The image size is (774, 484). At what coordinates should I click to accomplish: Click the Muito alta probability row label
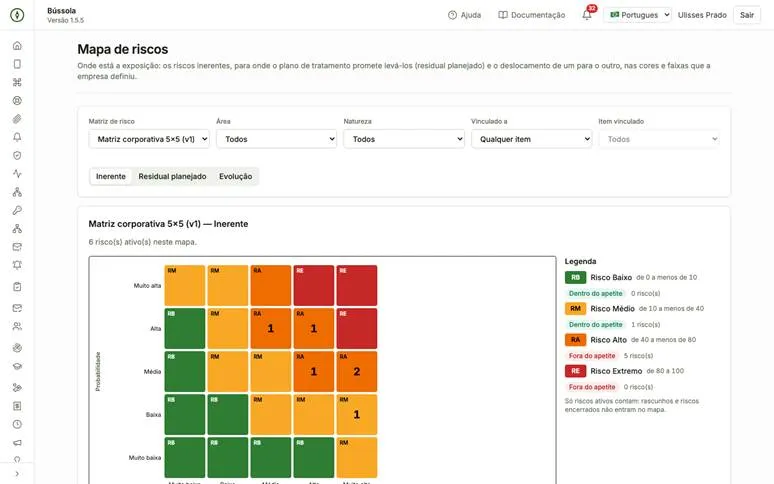147,286
